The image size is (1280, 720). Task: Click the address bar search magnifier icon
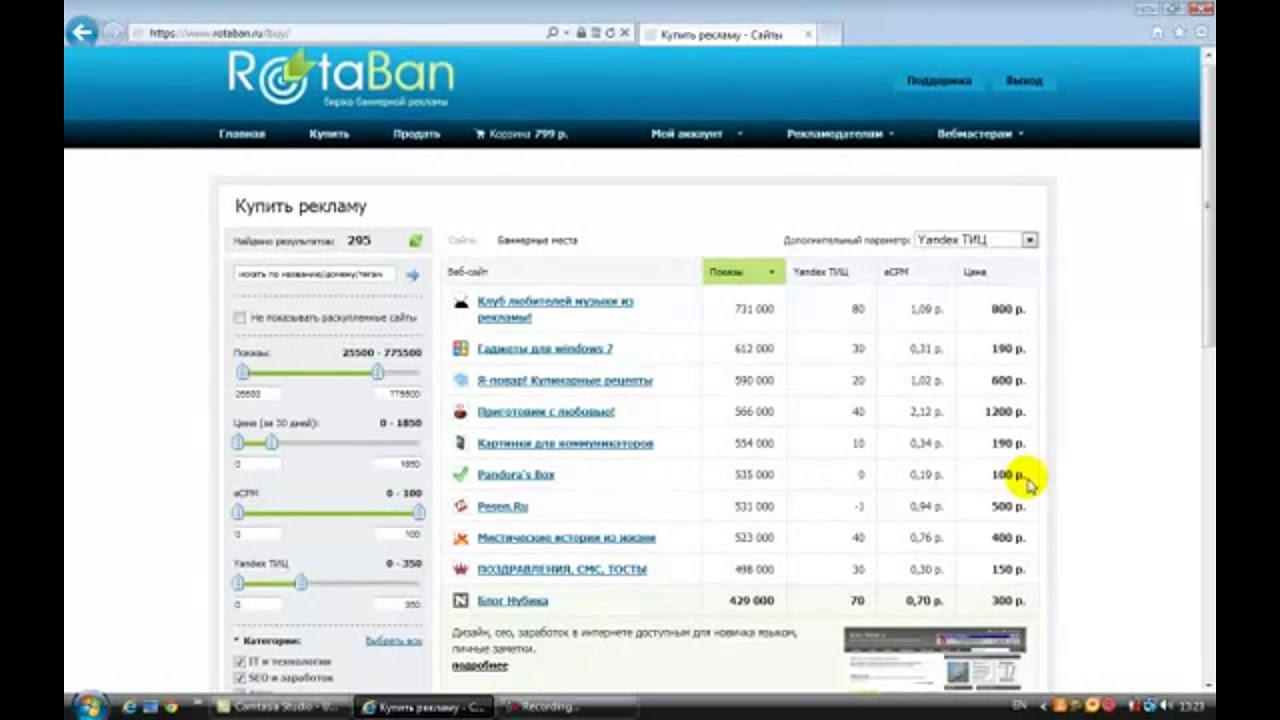(552, 33)
